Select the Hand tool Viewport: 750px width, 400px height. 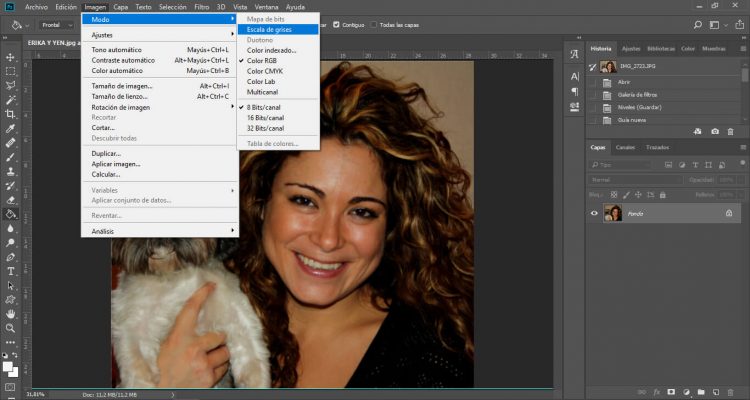(10, 314)
